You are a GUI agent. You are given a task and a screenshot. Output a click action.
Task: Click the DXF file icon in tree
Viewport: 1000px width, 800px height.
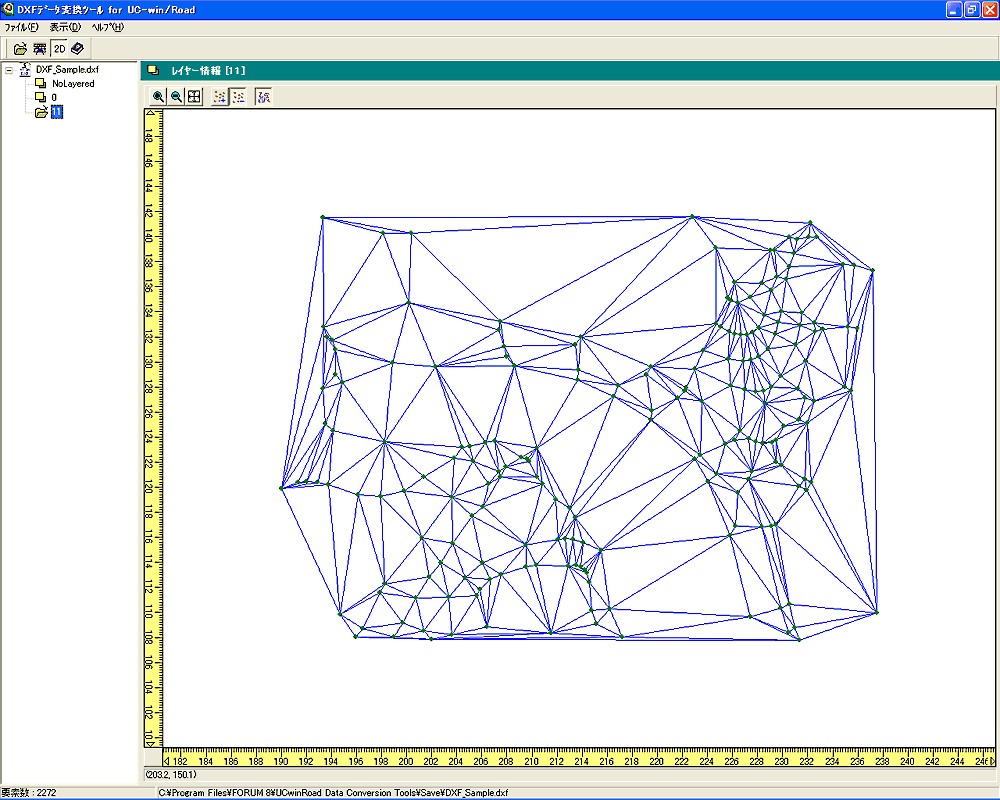tap(26, 70)
